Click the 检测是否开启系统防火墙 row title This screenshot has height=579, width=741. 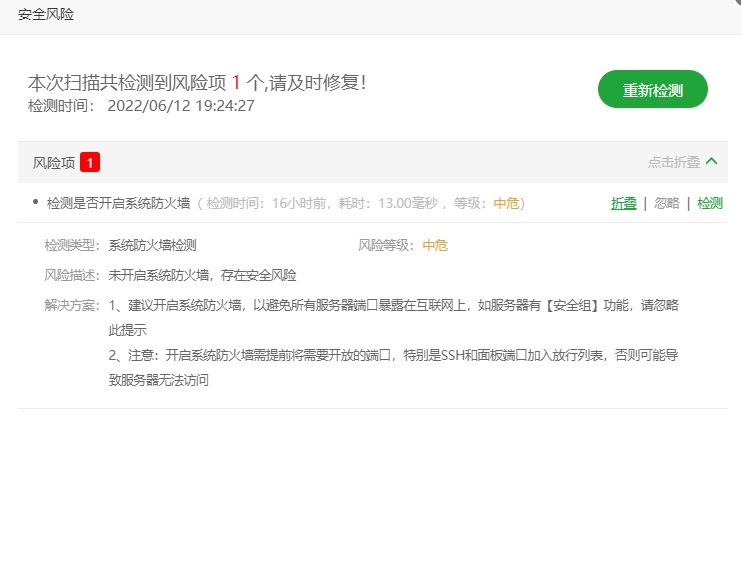(118, 203)
